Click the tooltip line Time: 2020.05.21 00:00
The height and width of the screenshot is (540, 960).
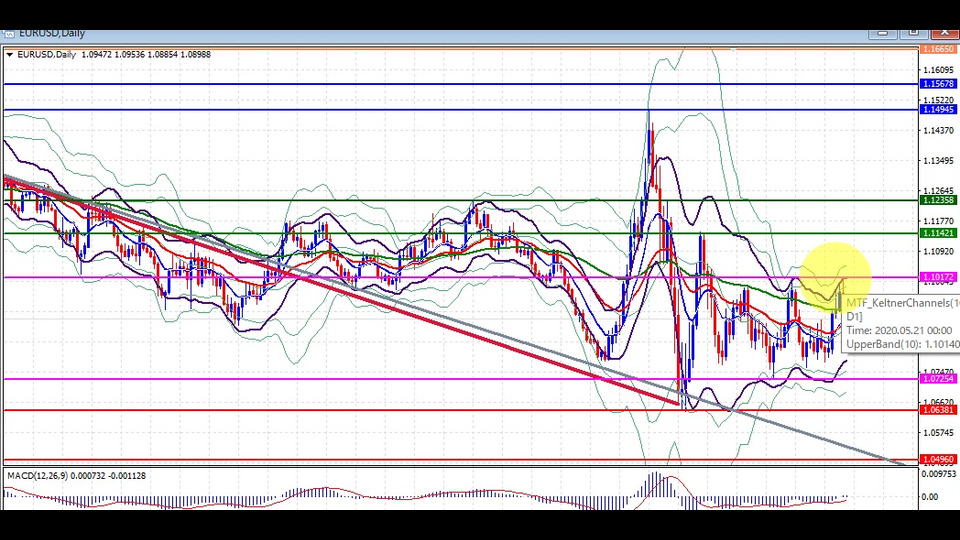pyautogui.click(x=899, y=331)
